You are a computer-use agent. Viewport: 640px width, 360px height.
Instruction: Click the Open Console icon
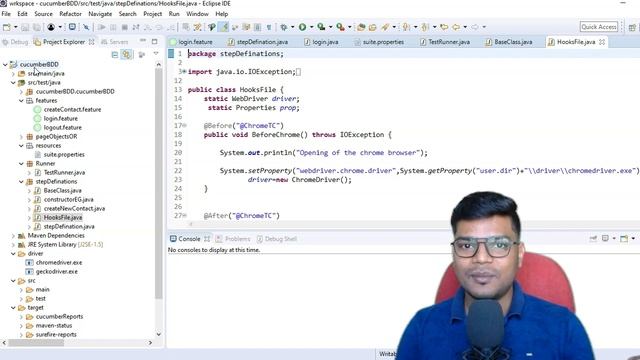coord(624,239)
